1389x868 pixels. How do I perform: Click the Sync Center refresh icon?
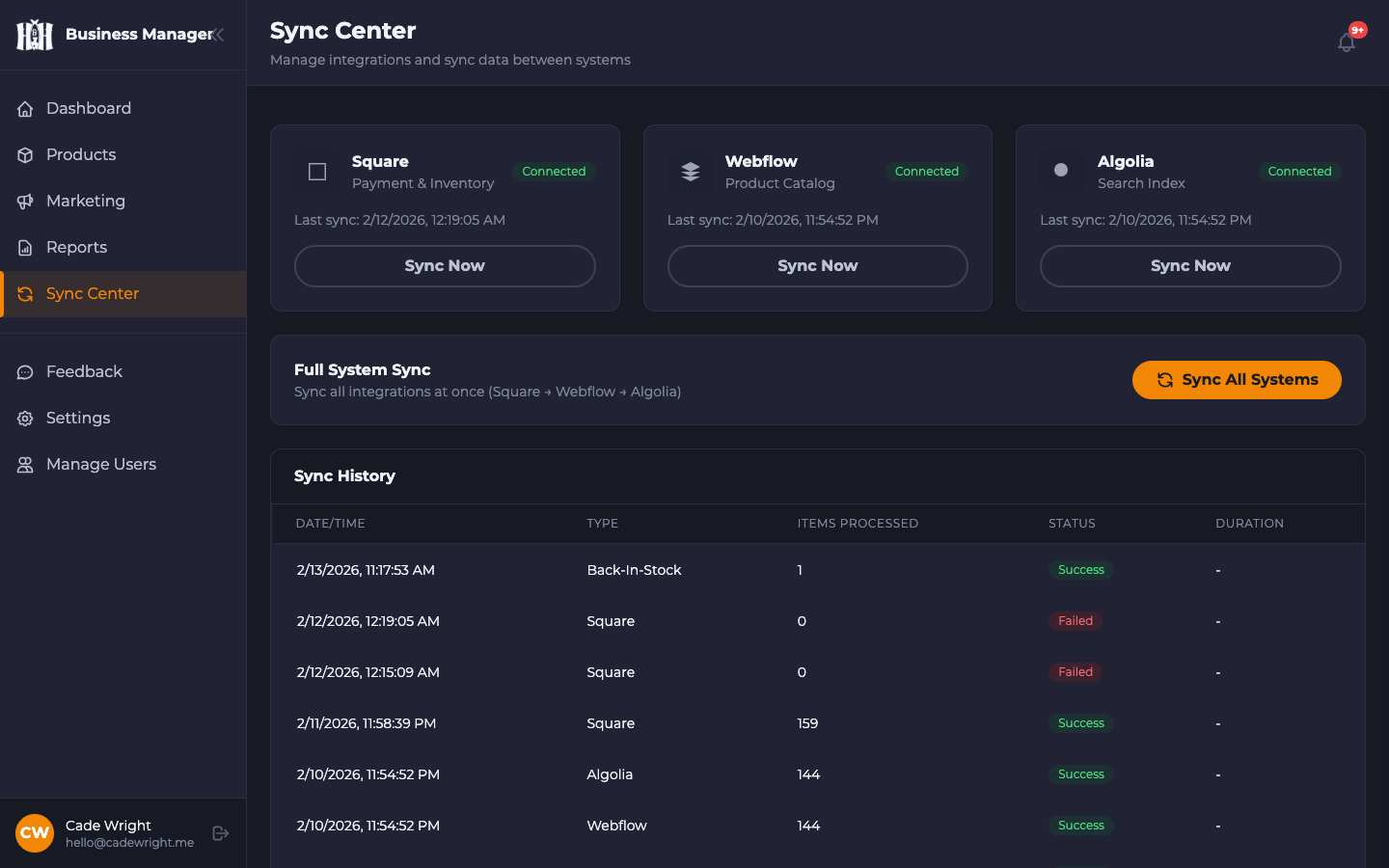tap(25, 294)
